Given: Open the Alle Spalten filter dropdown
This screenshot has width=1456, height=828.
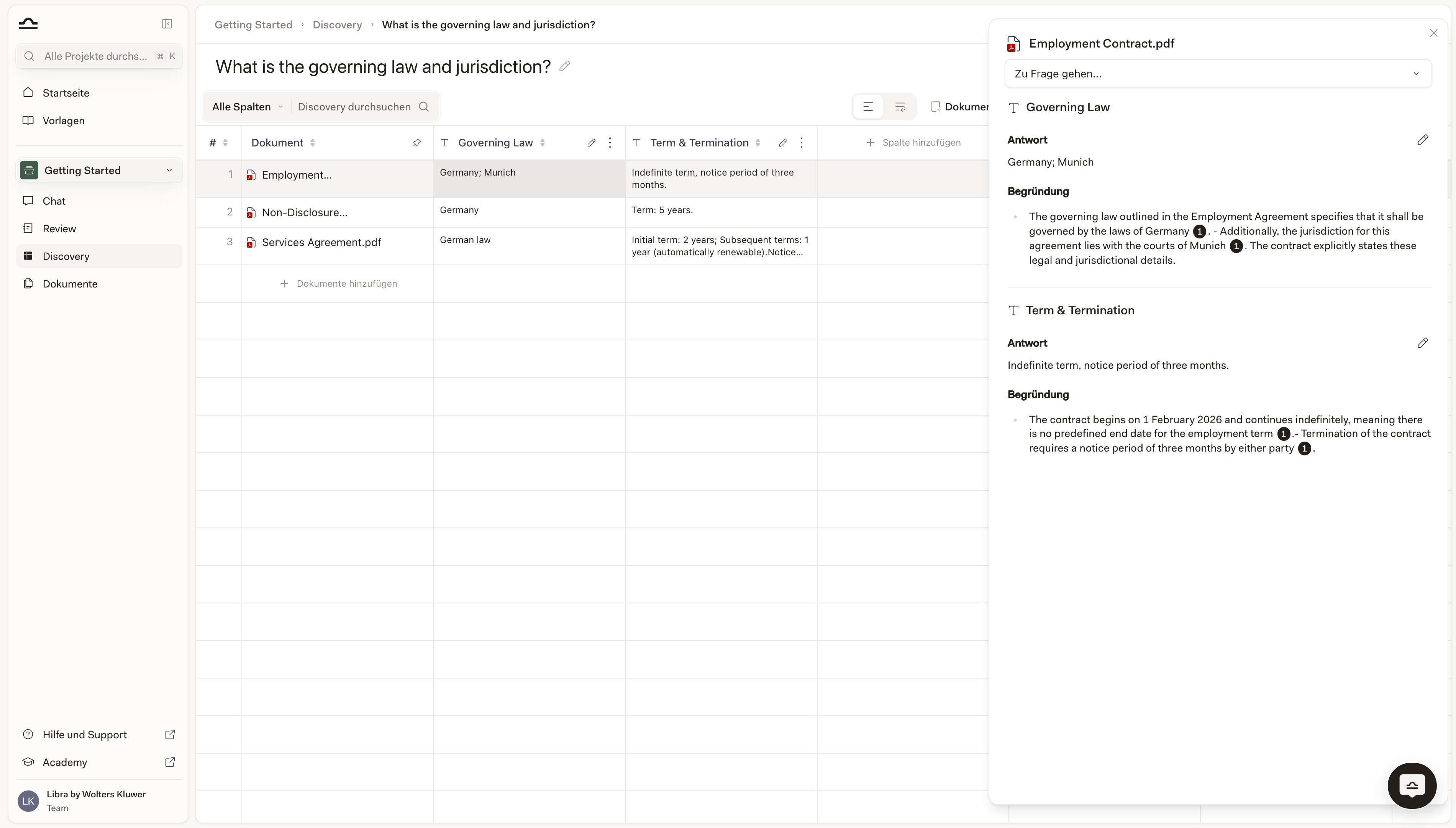Looking at the screenshot, I should (x=247, y=107).
